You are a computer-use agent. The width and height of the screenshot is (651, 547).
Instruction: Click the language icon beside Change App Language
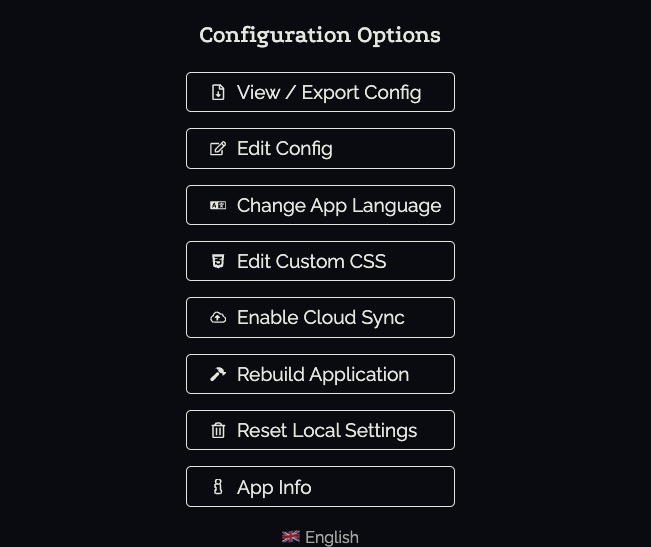(218, 205)
